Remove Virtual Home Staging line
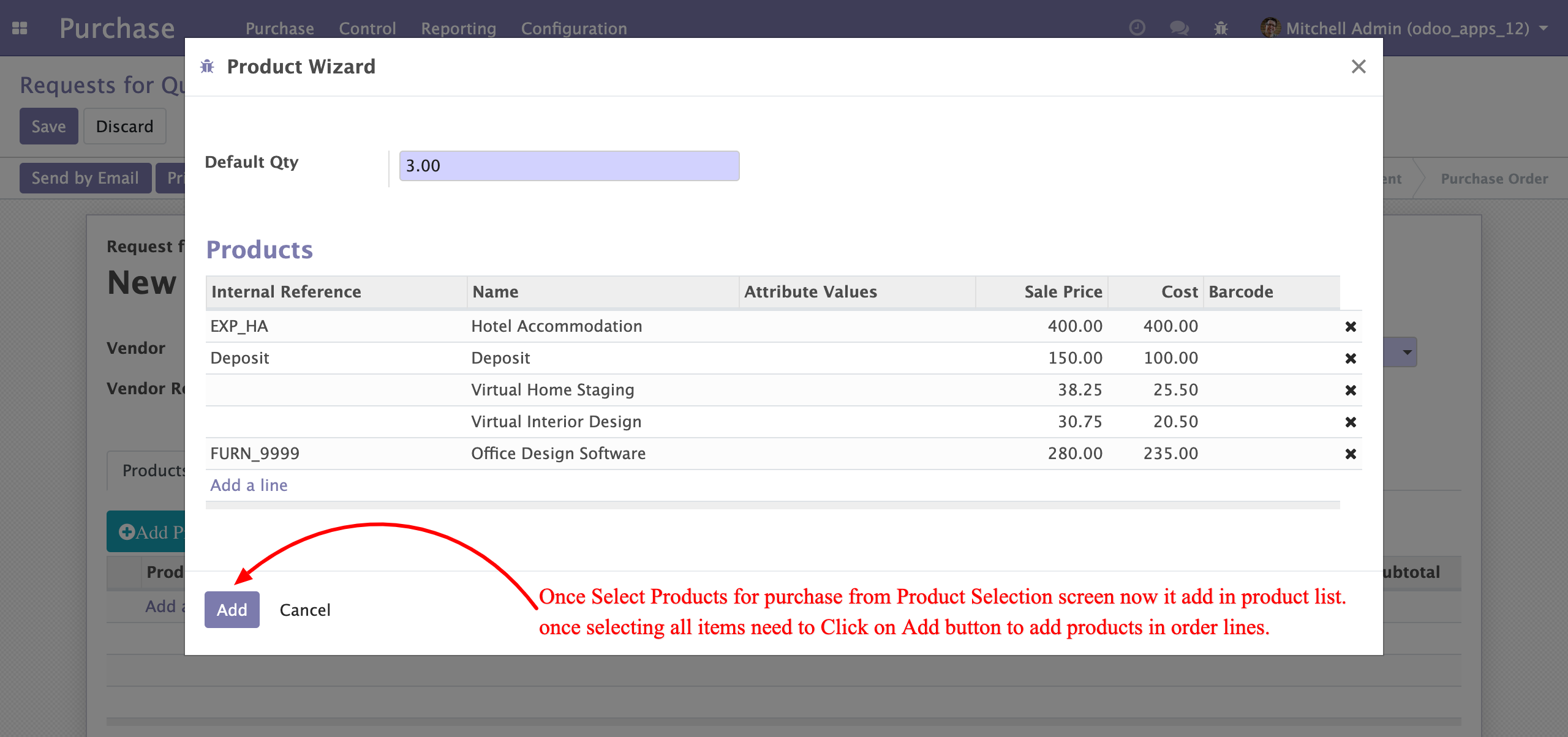The height and width of the screenshot is (737, 1568). tap(1350, 390)
